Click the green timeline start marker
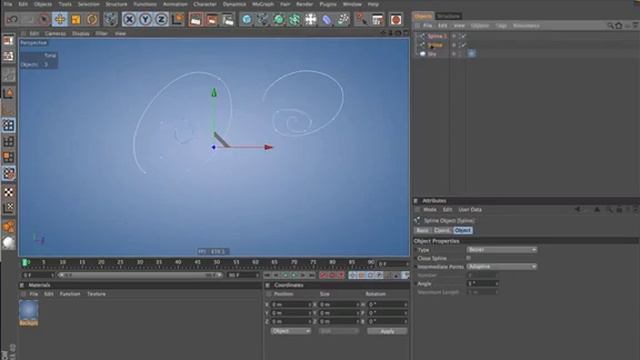640x360 pixels. pos(25,262)
